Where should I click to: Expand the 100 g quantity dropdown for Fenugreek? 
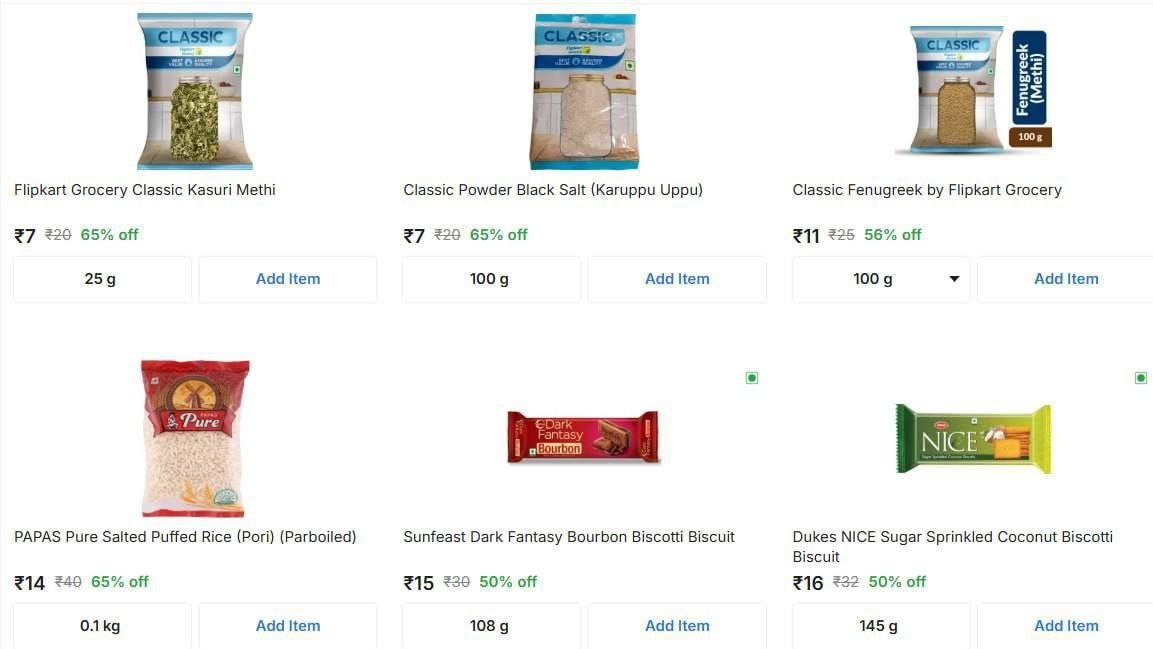point(881,279)
